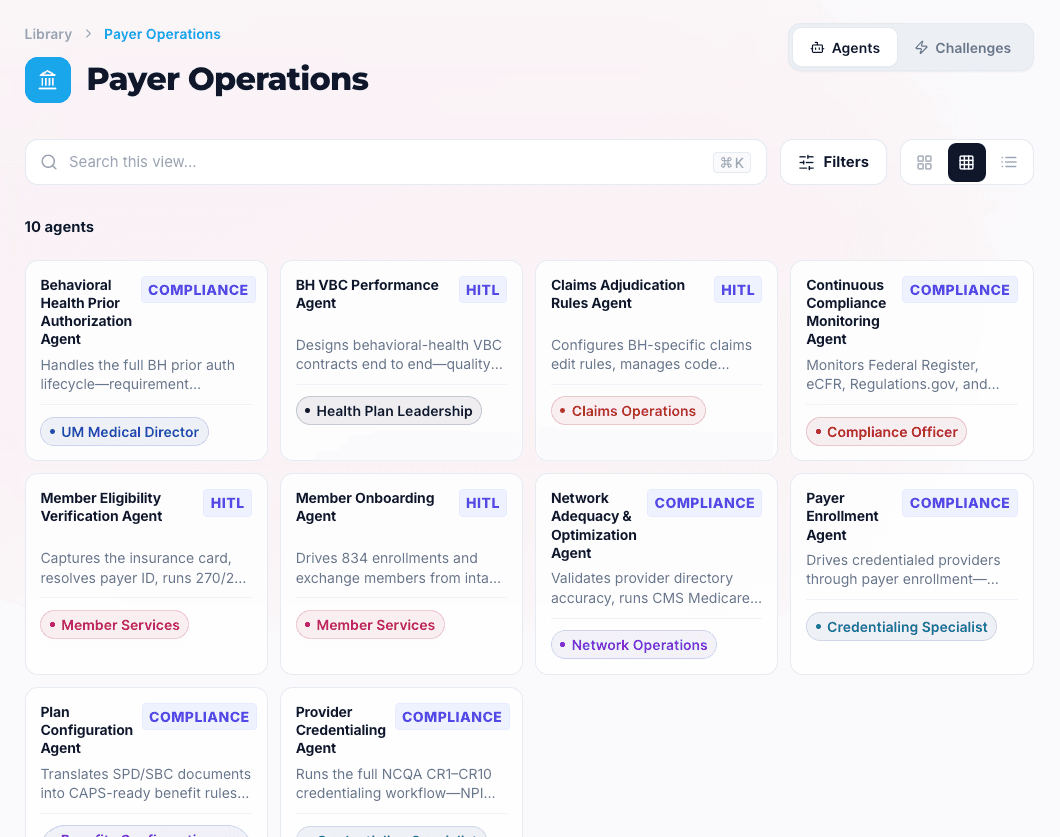1060x837 pixels.
Task: Click COMPLIANCE badge on Provider Credentialing card
Action: click(x=452, y=717)
